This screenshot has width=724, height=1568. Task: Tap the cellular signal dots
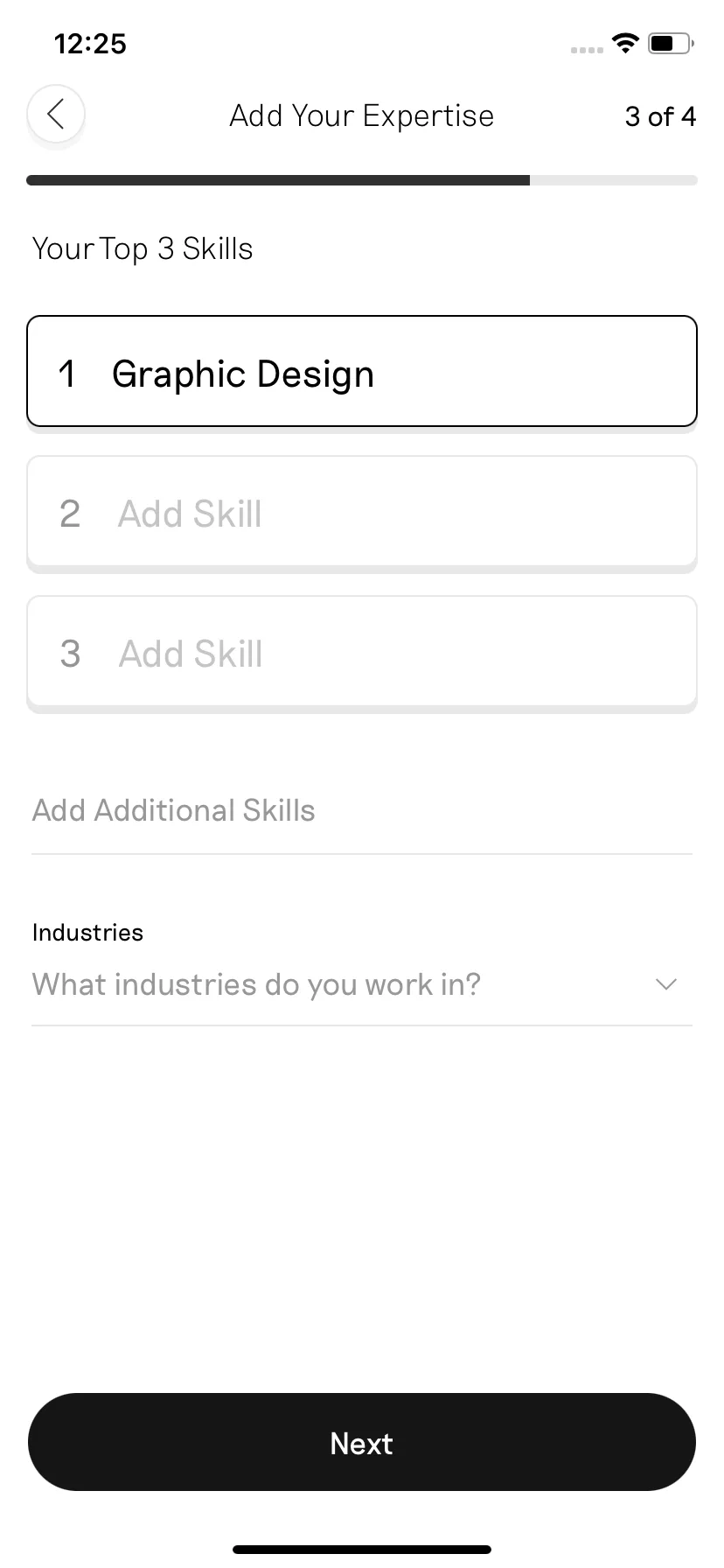[587, 50]
